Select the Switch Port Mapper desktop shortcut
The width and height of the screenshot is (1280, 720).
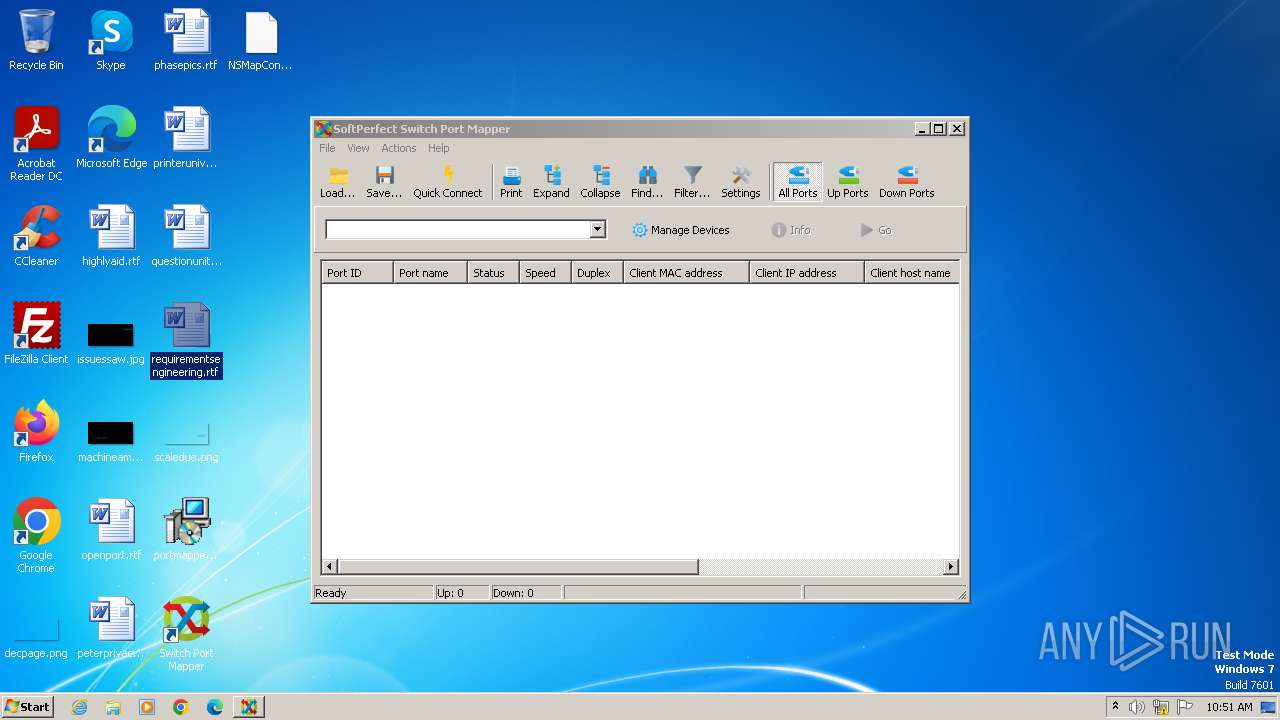(186, 634)
